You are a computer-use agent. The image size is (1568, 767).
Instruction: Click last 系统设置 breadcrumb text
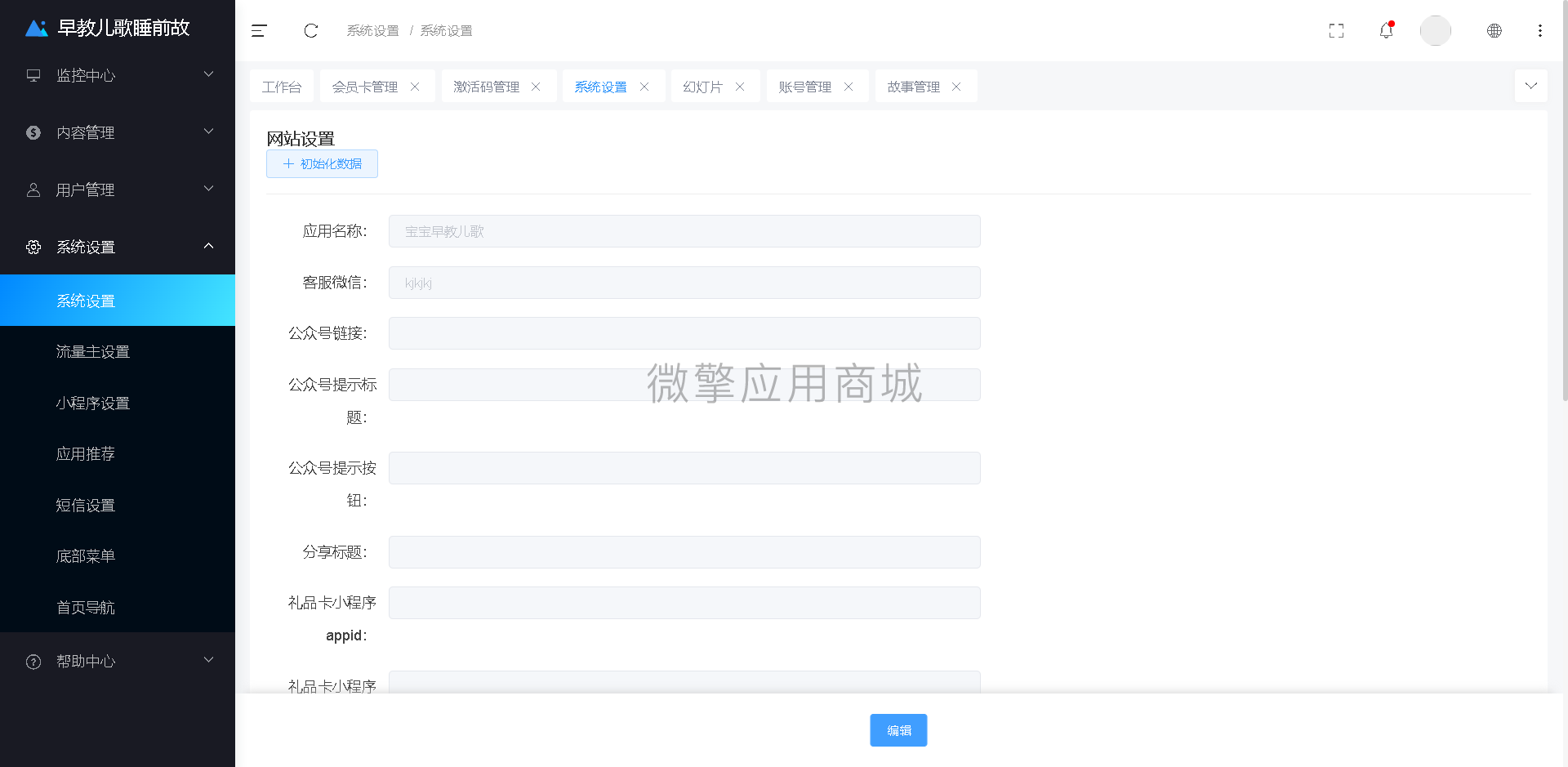(447, 31)
